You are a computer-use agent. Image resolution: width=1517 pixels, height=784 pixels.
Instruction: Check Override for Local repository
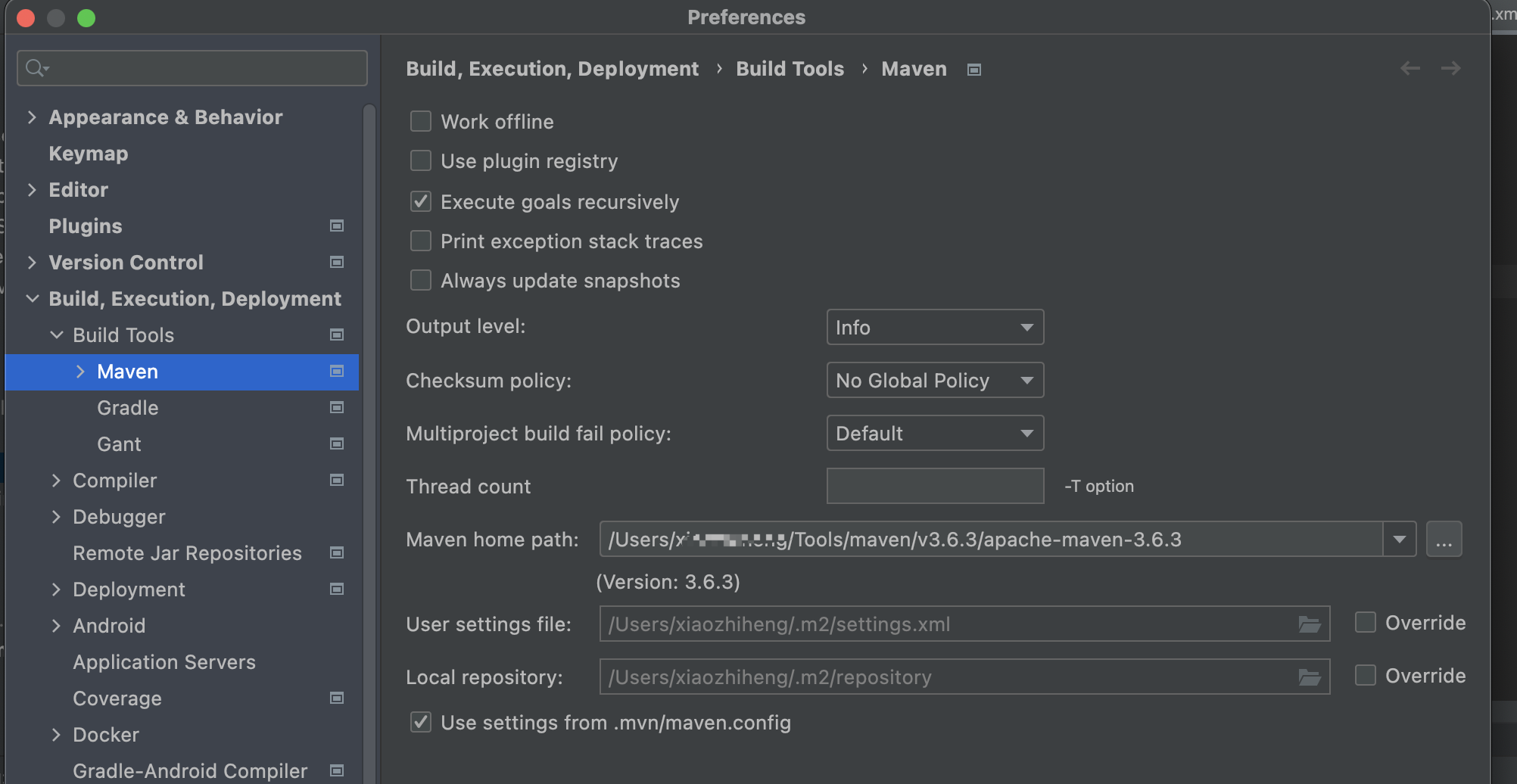(1365, 675)
